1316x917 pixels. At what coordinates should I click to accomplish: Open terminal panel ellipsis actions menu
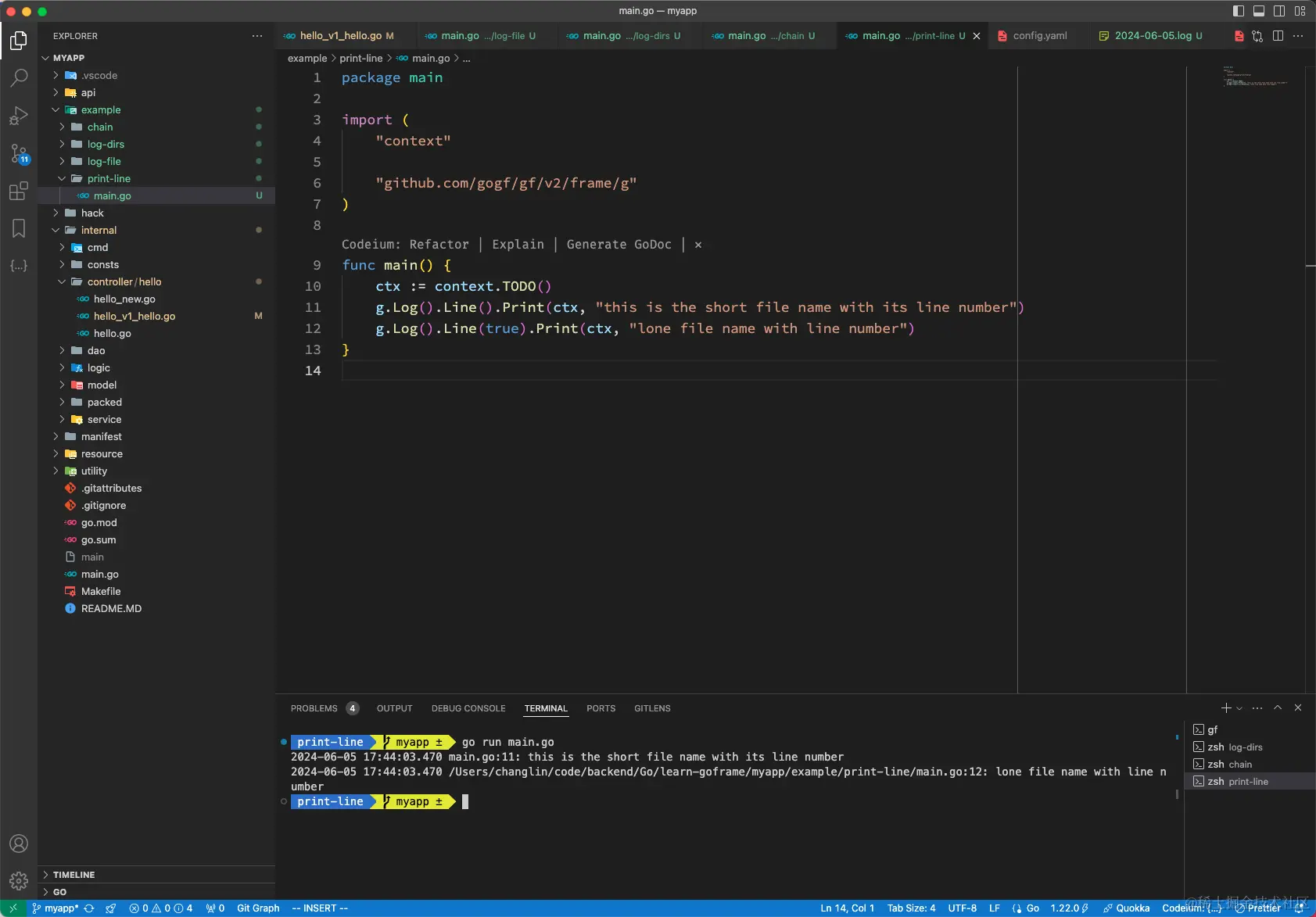point(1257,708)
